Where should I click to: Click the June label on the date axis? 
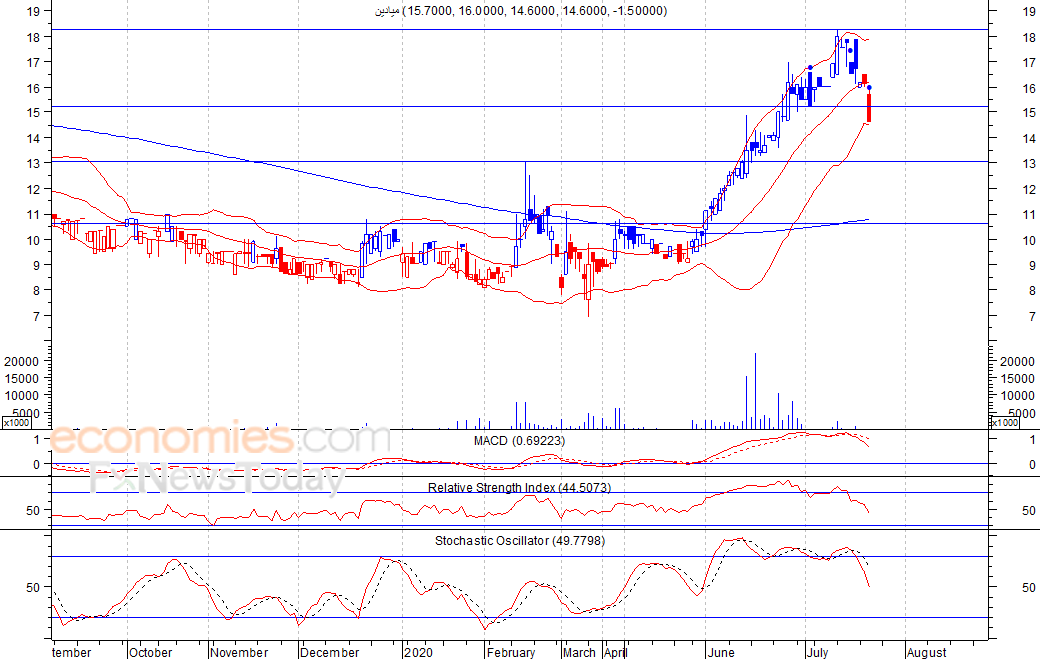tap(721, 652)
